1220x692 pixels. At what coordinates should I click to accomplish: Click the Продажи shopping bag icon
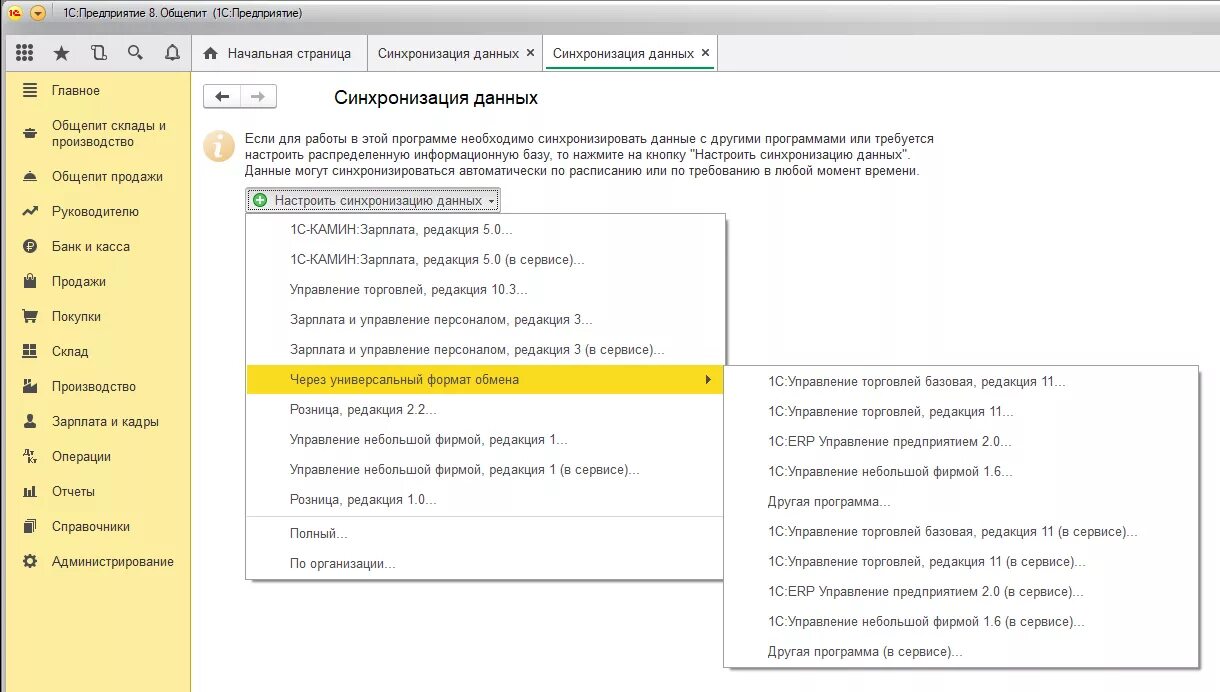coord(30,281)
